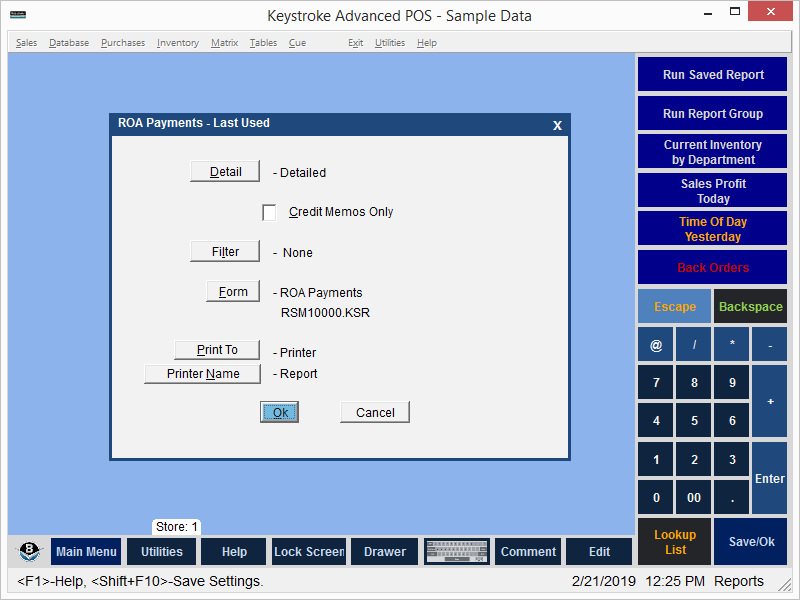Image resolution: width=800 pixels, height=600 pixels.
Task: Click keypad digit 4
Action: coord(656,420)
